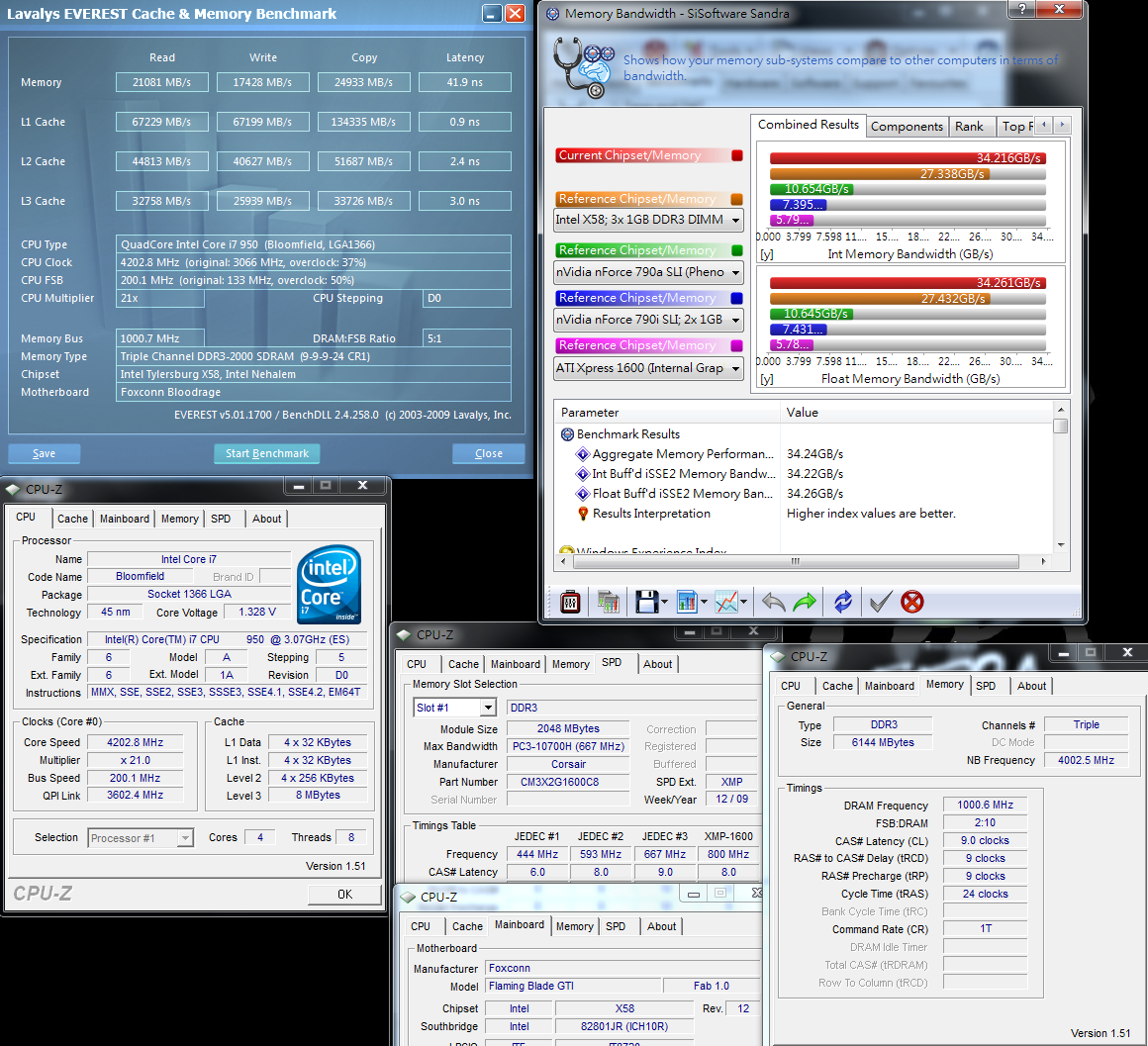
Task: Open the bar chart icon's dropdown arrow
Action: (x=704, y=603)
